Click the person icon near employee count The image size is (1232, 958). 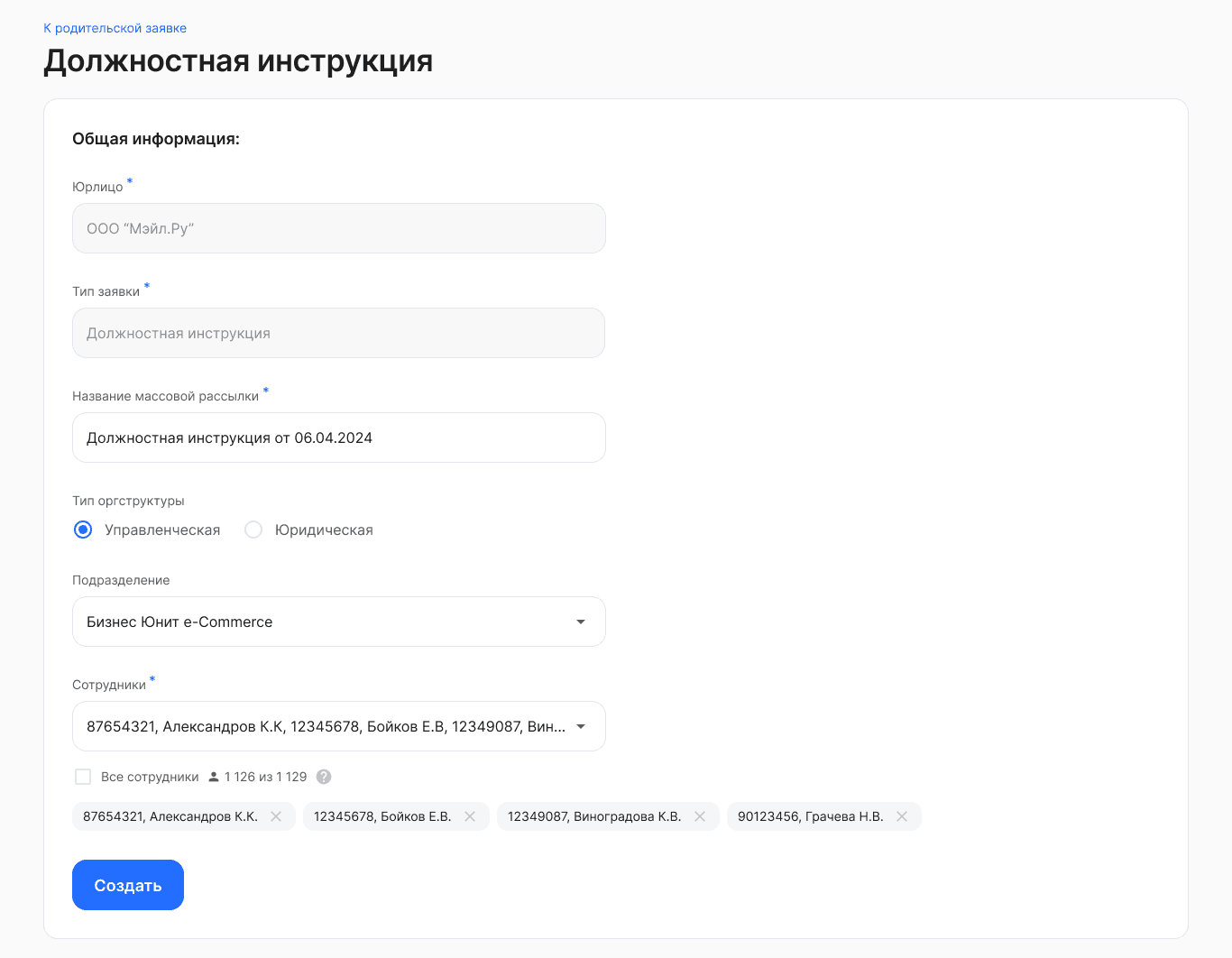coord(214,777)
